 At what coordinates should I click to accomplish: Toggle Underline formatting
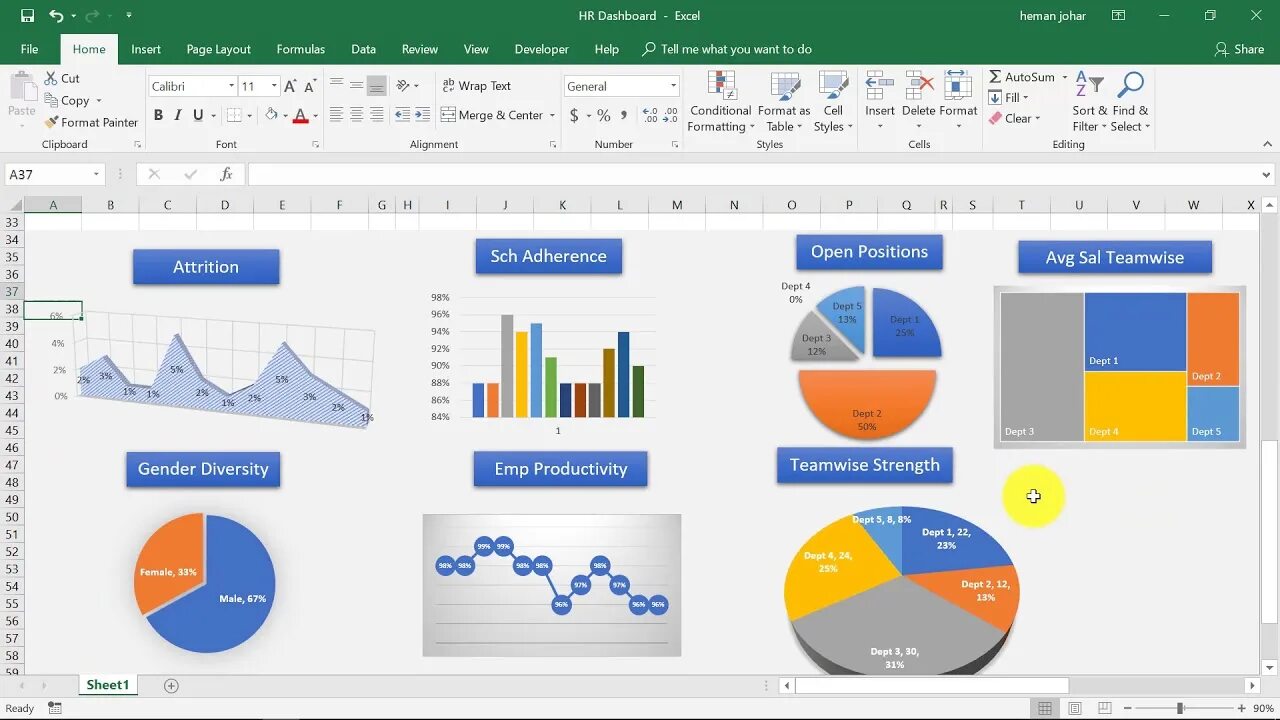tap(198, 115)
